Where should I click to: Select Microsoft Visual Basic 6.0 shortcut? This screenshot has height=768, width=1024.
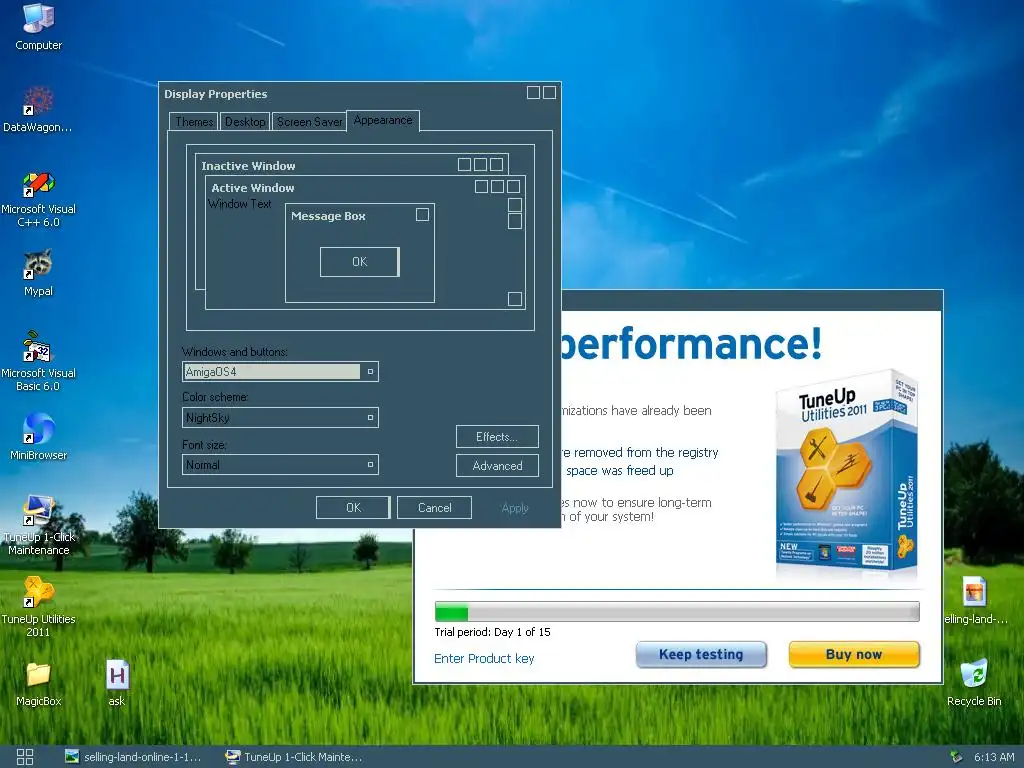tap(38, 361)
